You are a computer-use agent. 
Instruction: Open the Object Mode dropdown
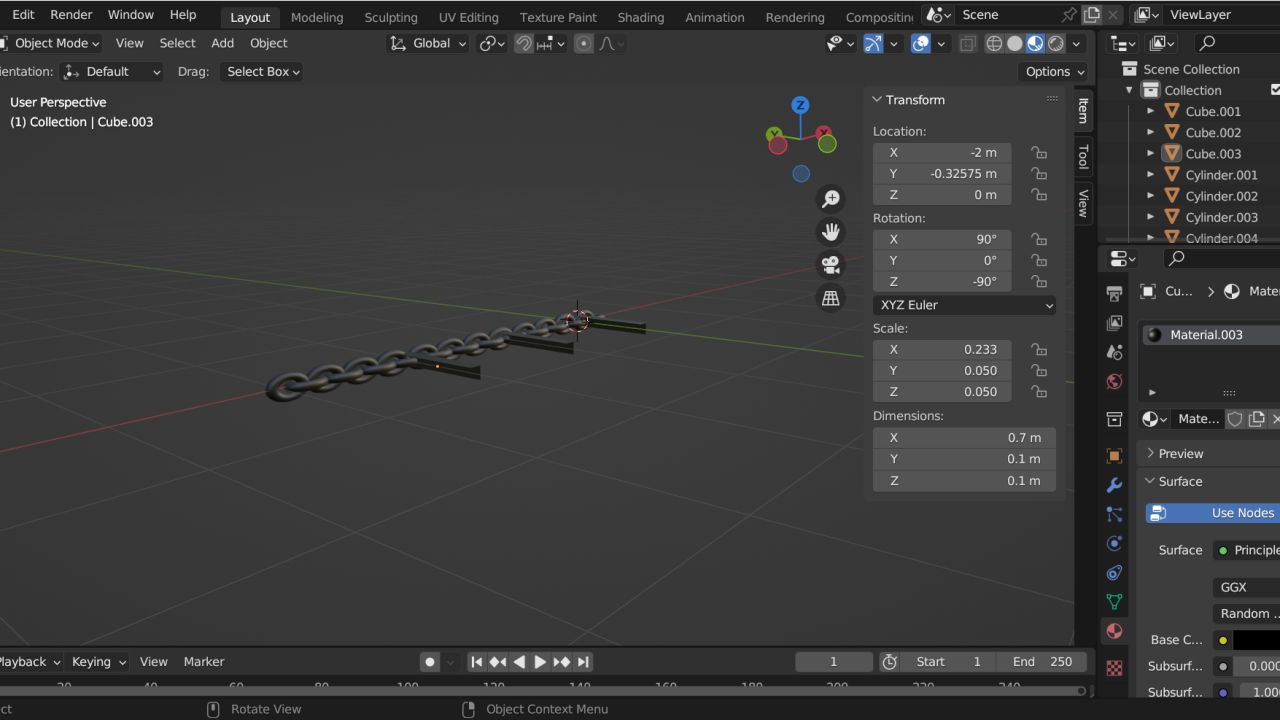click(50, 43)
